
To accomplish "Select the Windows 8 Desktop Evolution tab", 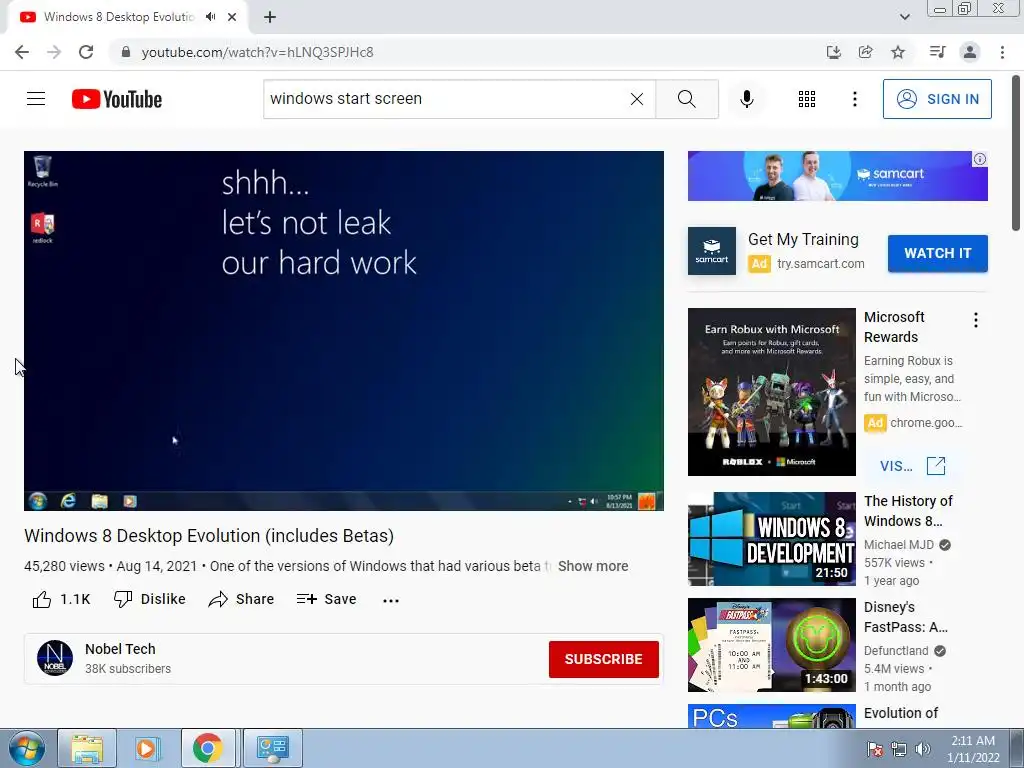I will (118, 17).
